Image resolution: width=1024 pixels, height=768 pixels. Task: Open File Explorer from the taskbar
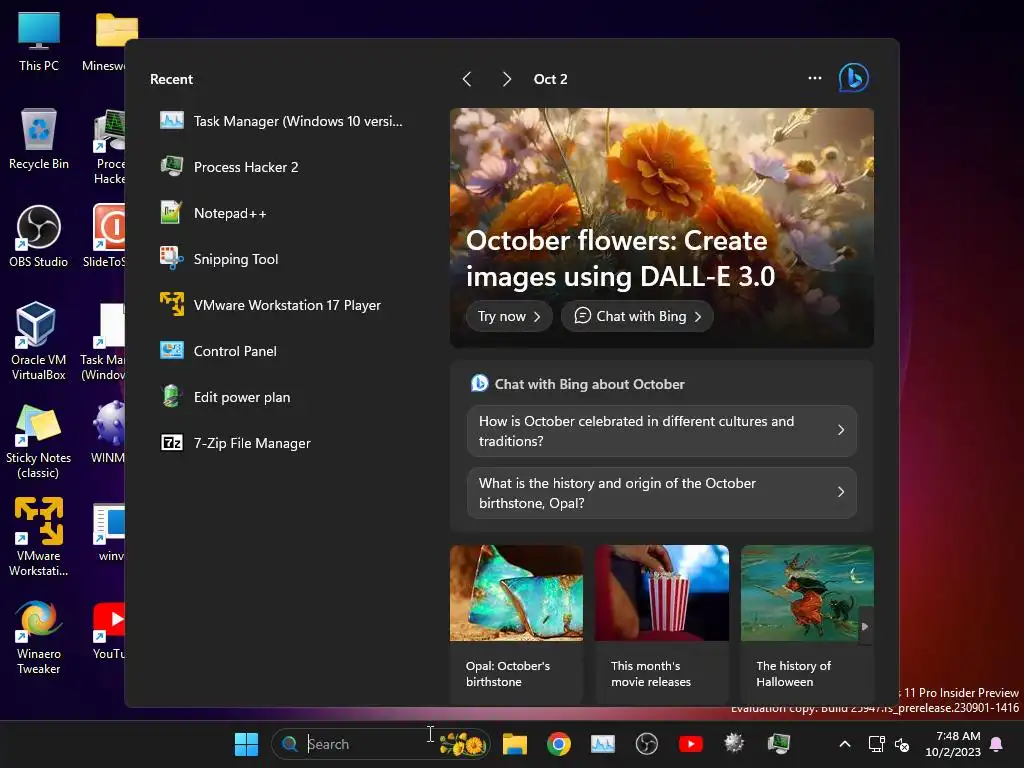click(515, 744)
